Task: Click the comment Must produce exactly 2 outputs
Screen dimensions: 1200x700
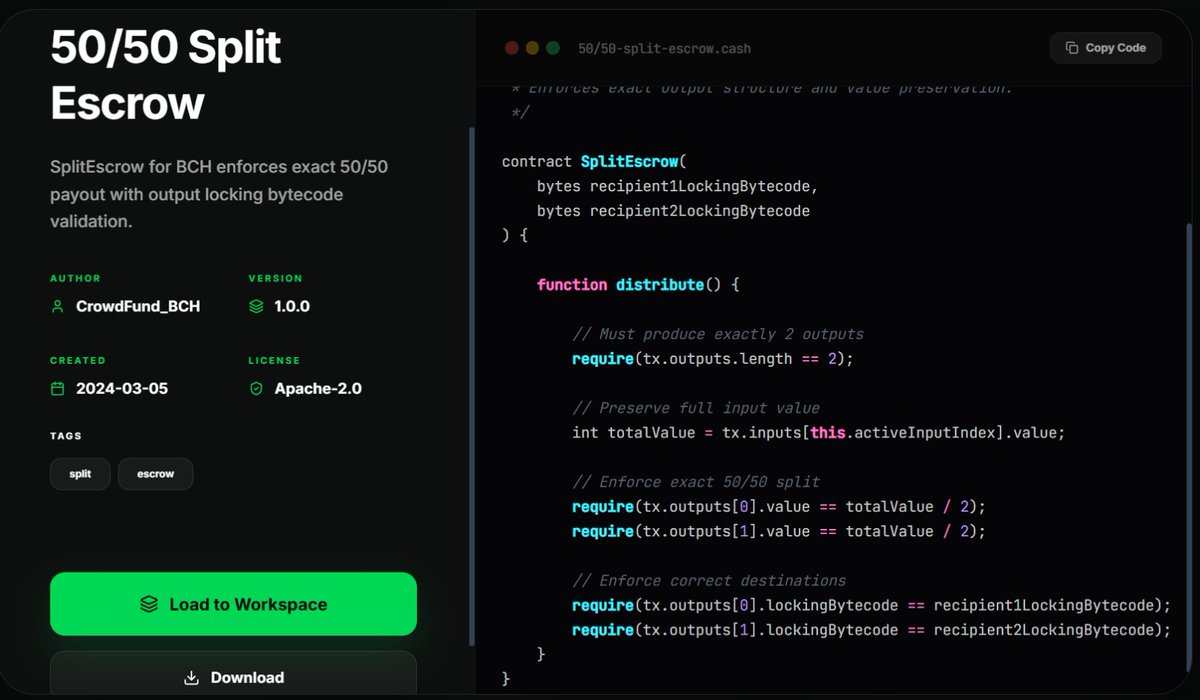Action: coord(718,334)
